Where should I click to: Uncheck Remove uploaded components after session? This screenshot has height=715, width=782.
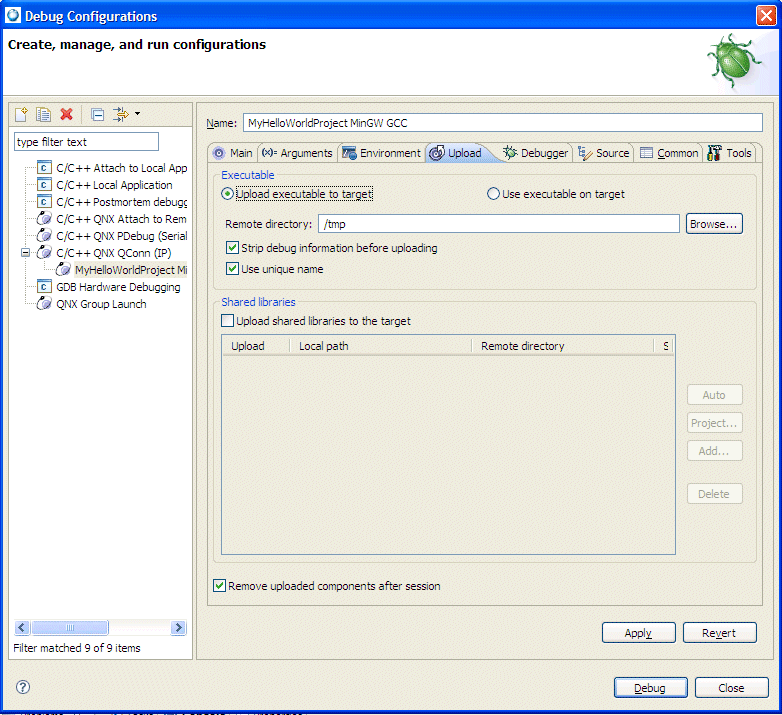click(220, 586)
